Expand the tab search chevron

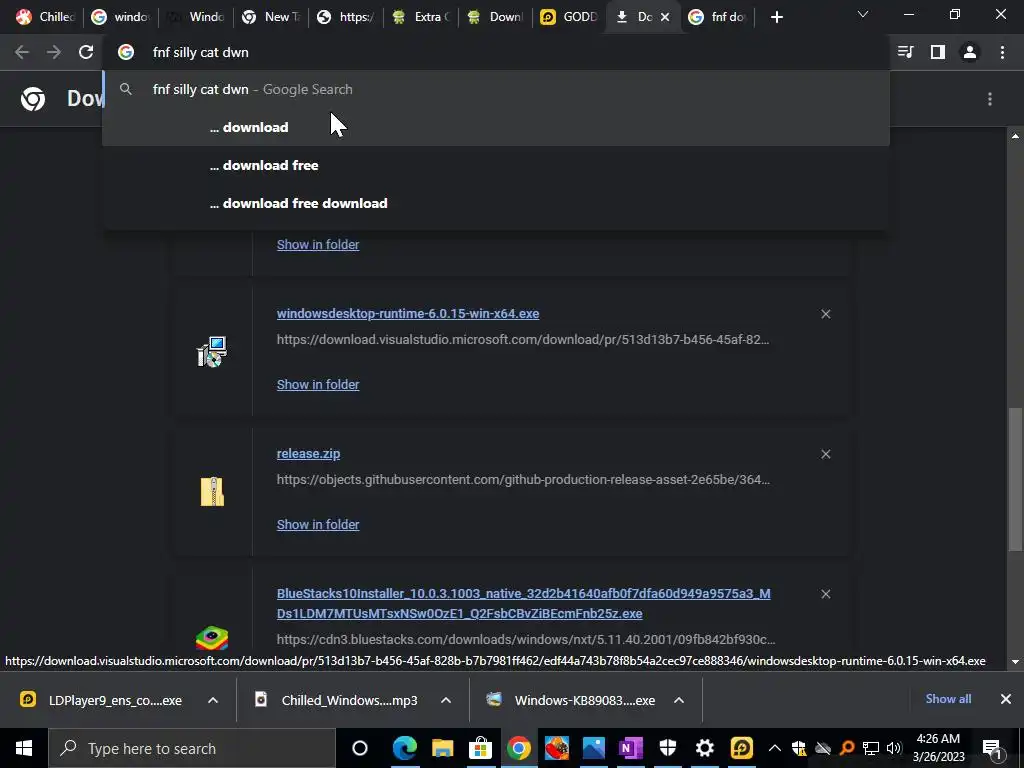863,14
